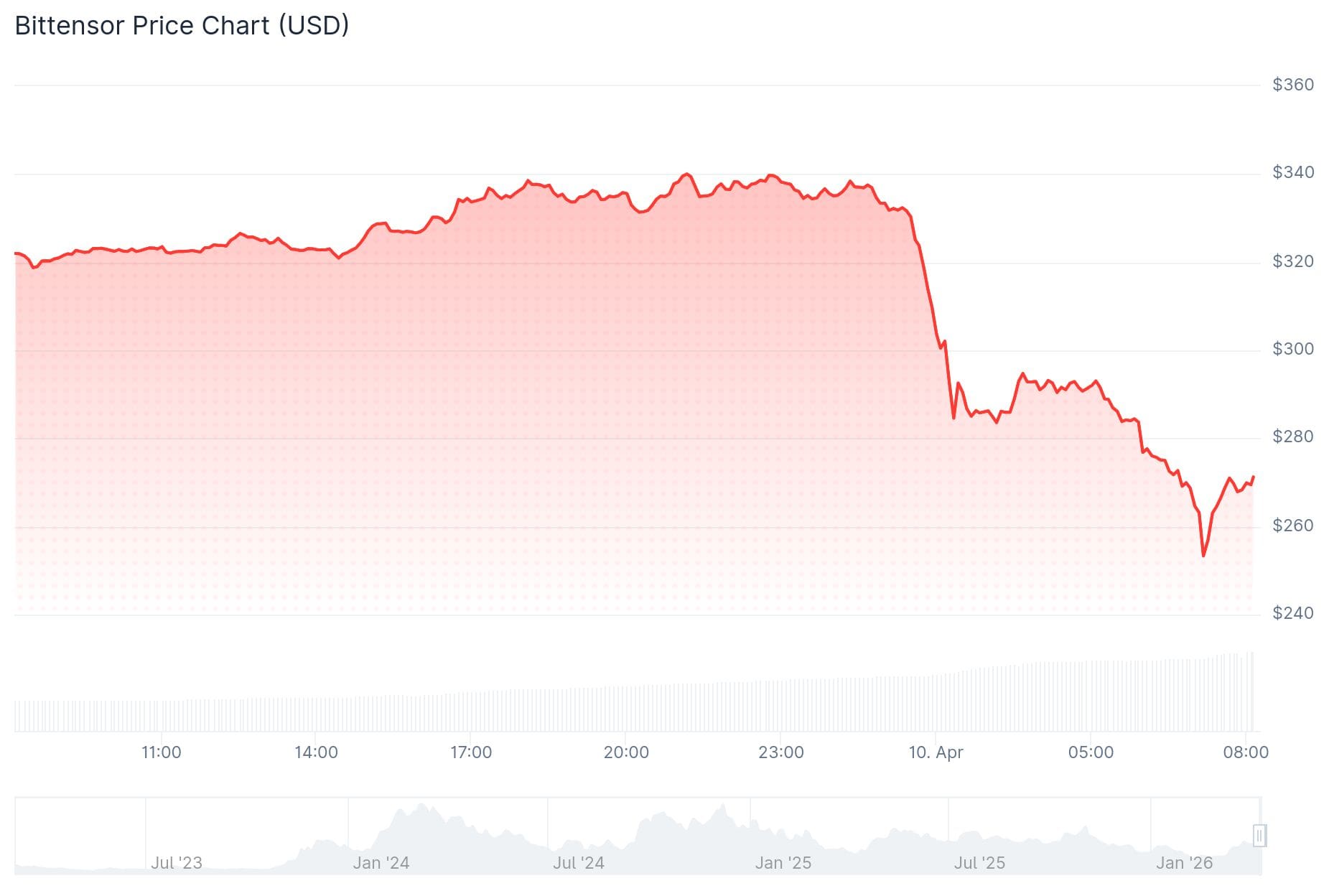Click the 11:00 time axis label
Image resolution: width=1329 pixels, height=896 pixels.
pyautogui.click(x=161, y=752)
